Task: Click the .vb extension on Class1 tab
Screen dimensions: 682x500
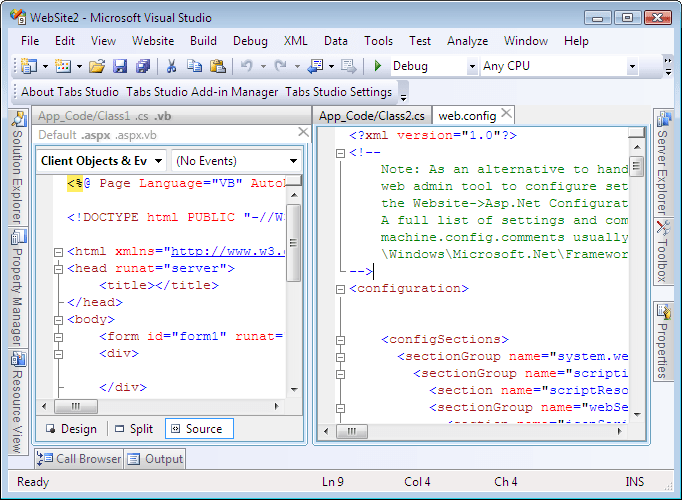Action: click(163, 116)
